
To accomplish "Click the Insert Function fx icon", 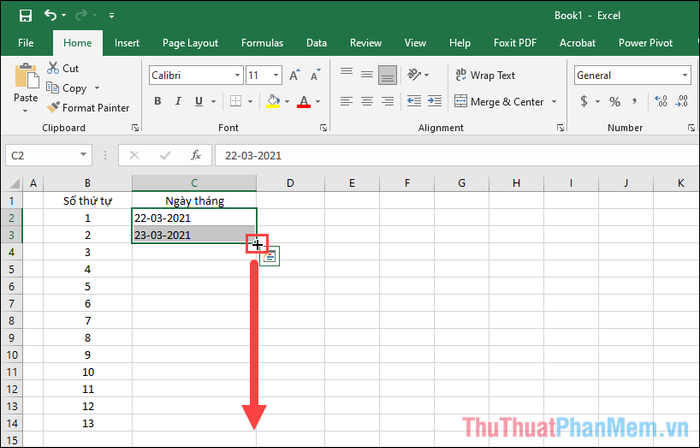I will pos(196,156).
